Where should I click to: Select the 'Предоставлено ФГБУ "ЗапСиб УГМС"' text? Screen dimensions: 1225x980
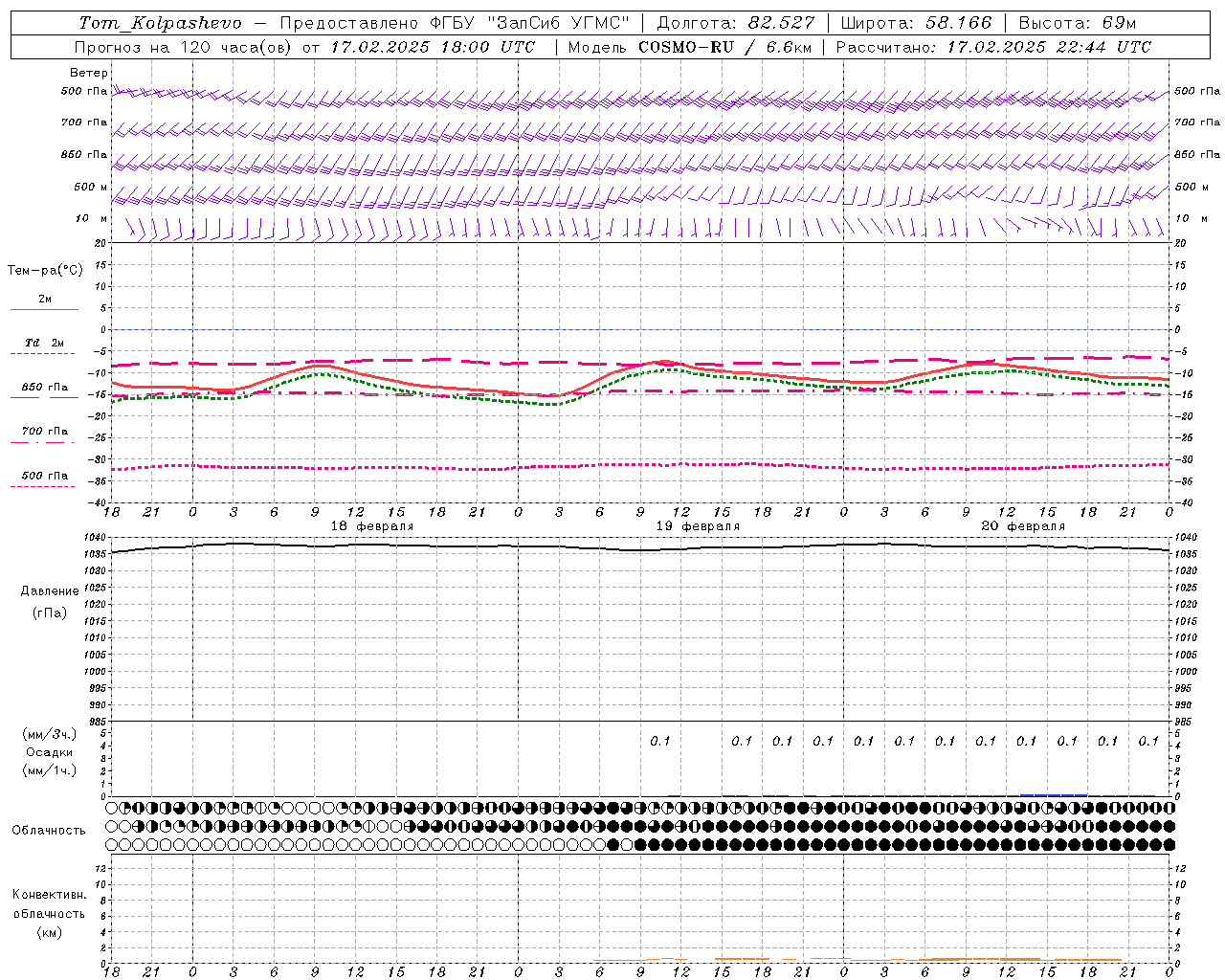click(x=455, y=23)
